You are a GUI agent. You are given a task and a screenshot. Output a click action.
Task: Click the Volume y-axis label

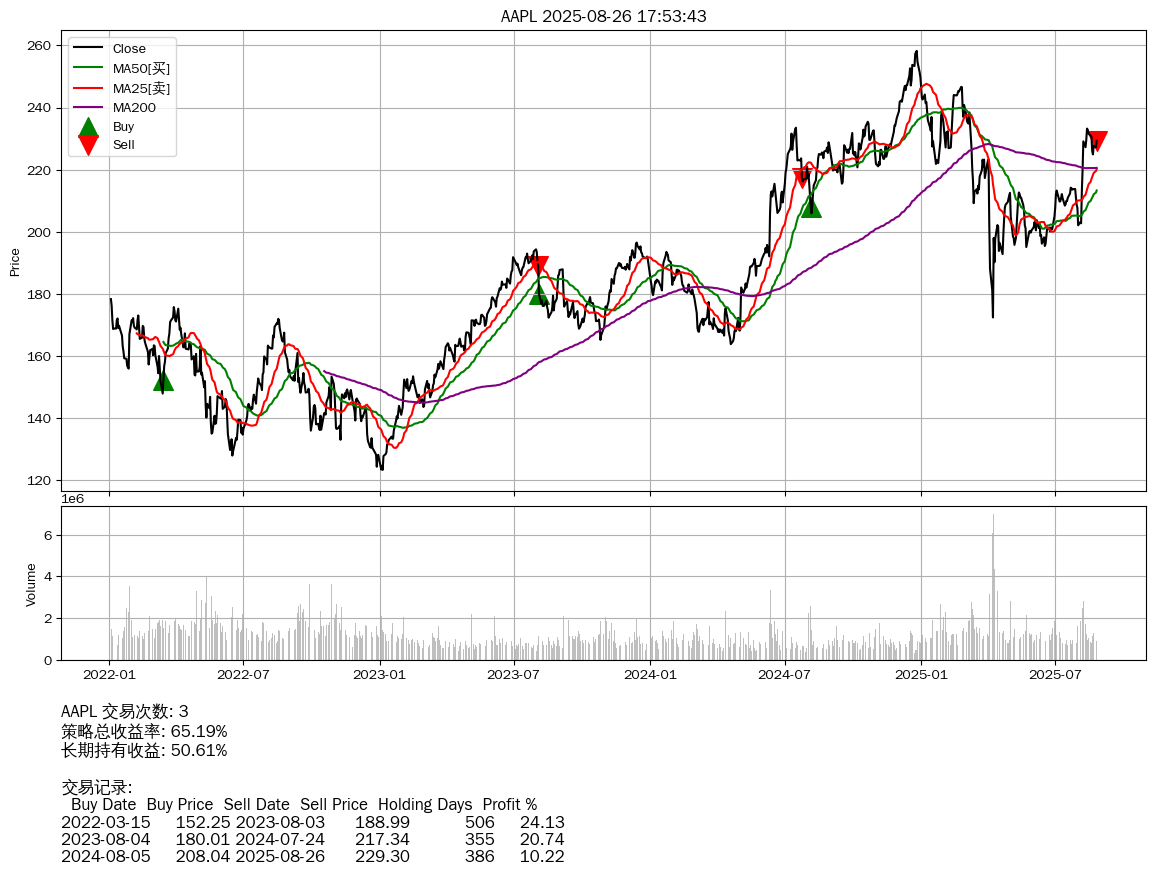pyautogui.click(x=30, y=584)
